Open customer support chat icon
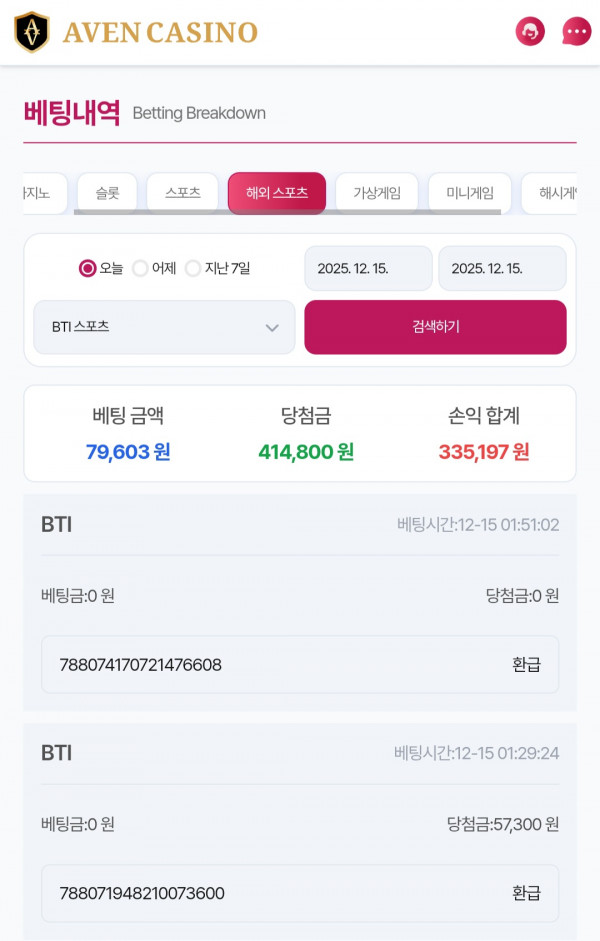The width and height of the screenshot is (600, 941). click(529, 31)
